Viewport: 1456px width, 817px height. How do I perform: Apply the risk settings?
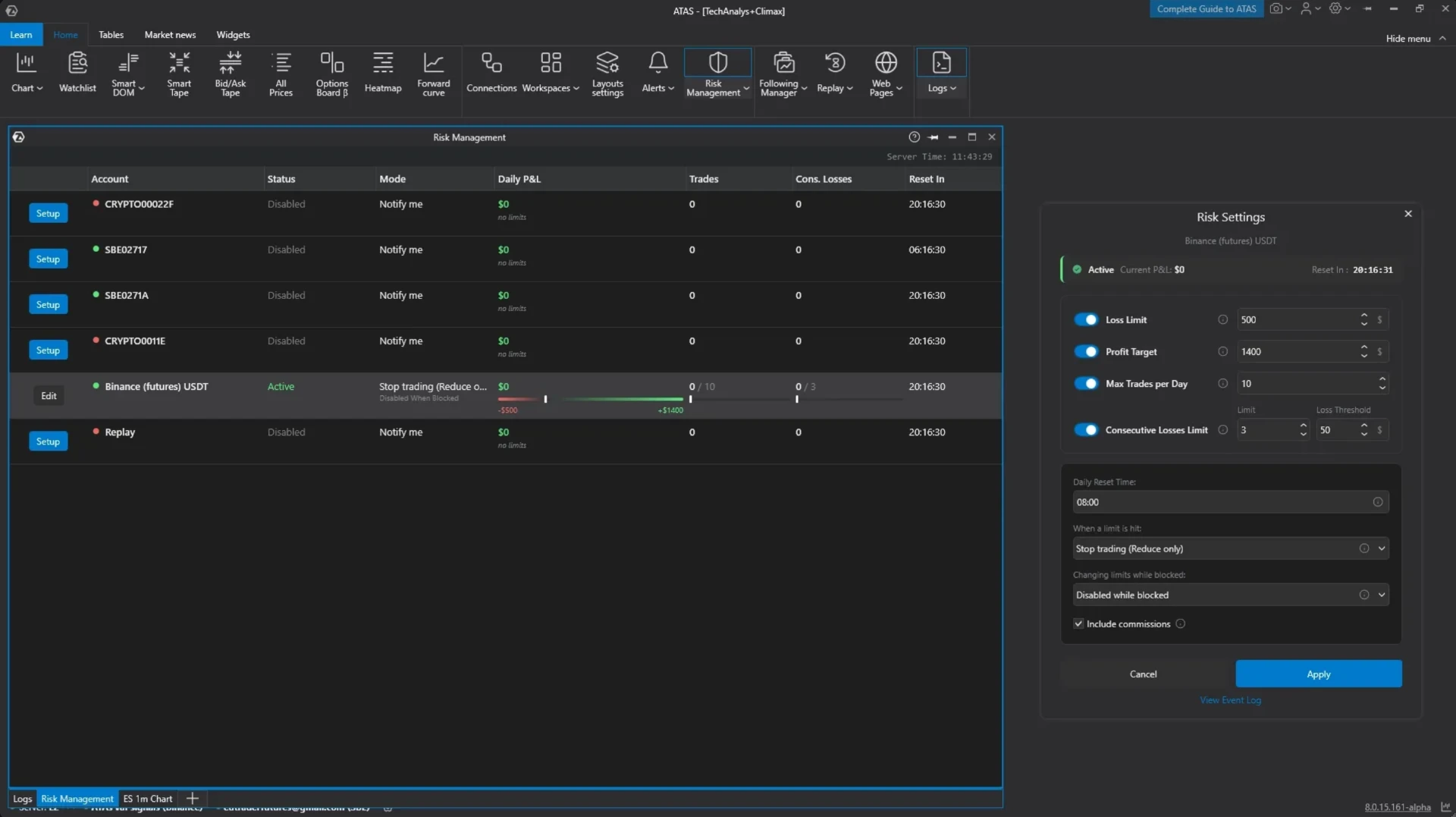click(1318, 674)
